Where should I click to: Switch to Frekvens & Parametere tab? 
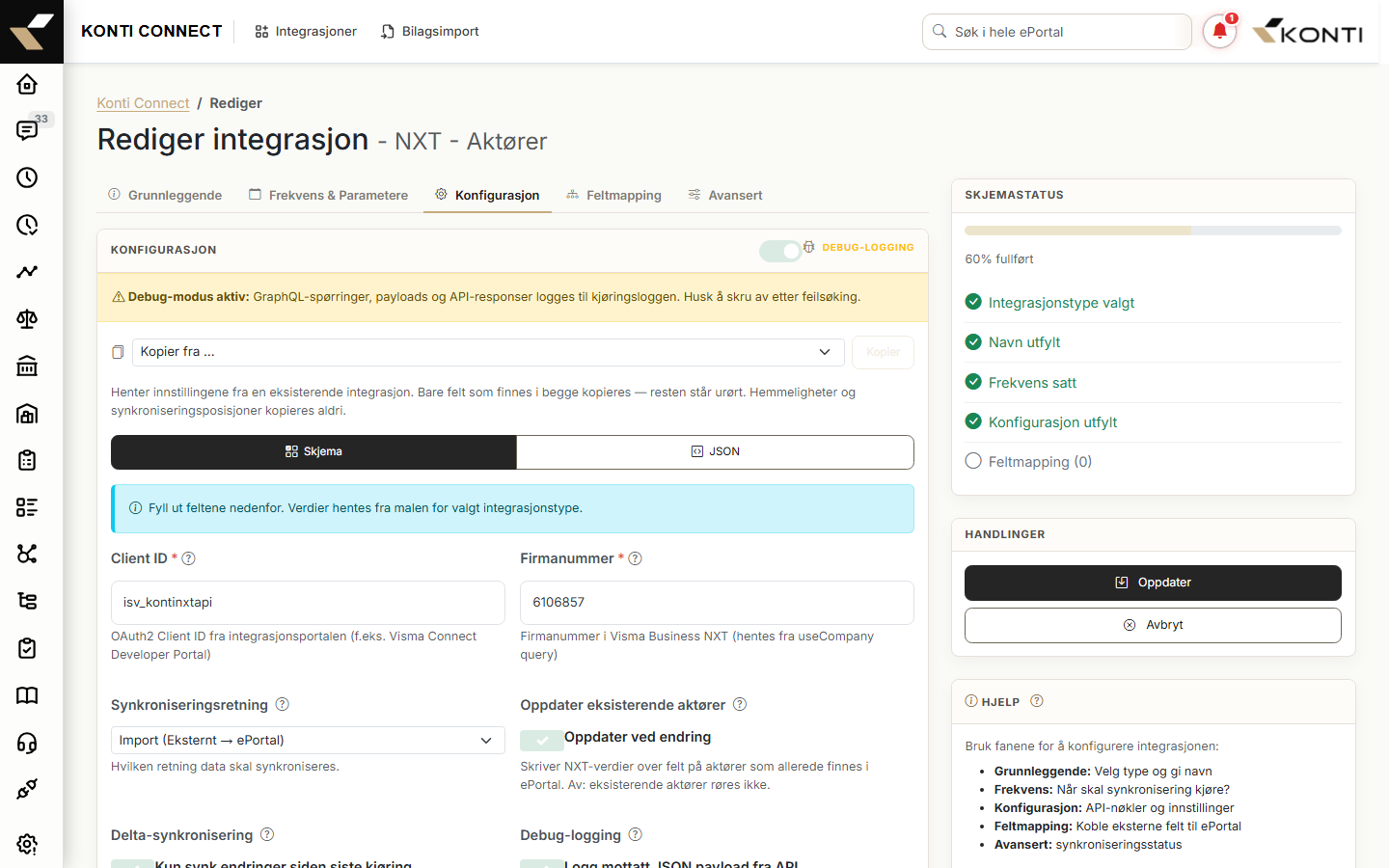tap(329, 195)
